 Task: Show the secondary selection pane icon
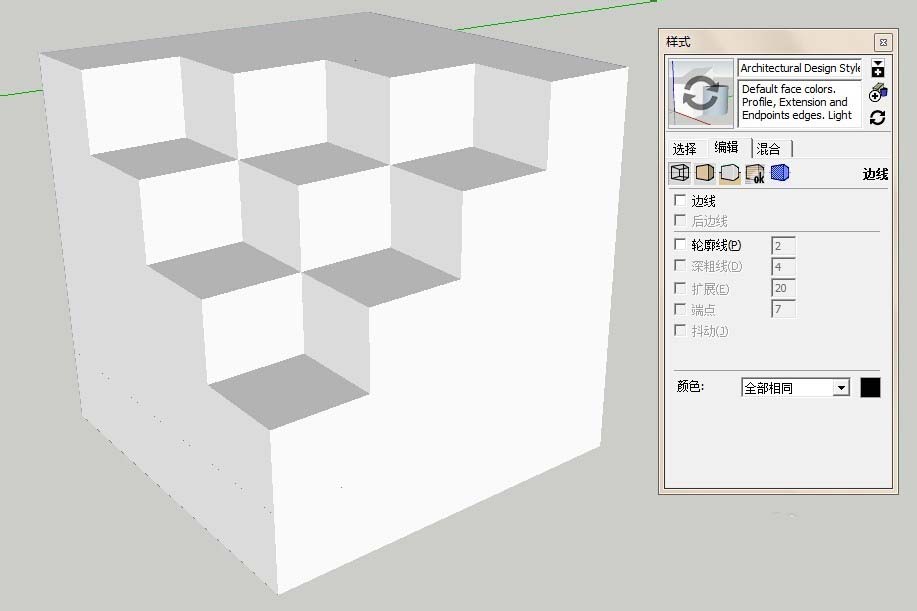878,68
